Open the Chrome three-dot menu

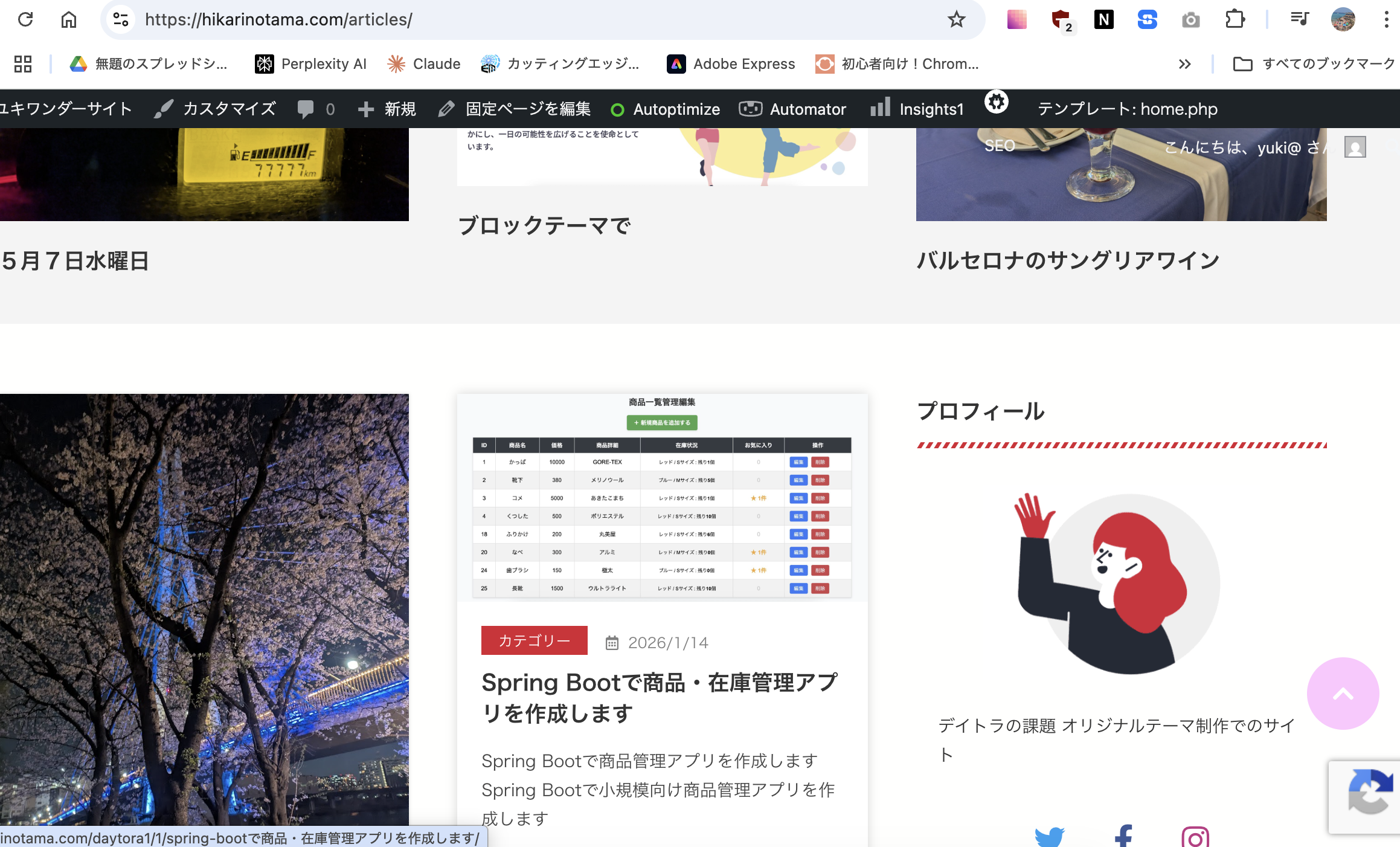pos(1386,19)
